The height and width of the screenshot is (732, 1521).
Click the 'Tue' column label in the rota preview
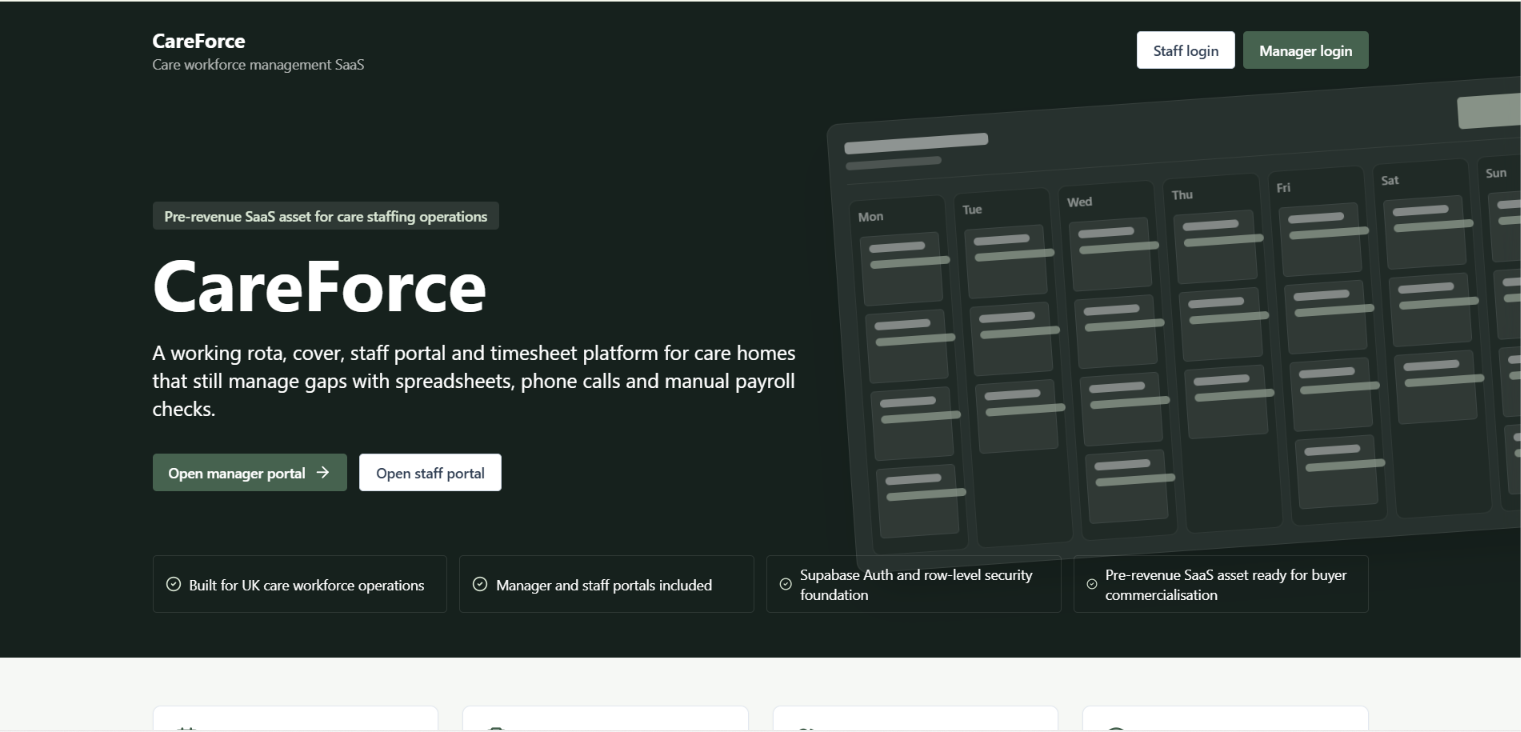tap(972, 210)
